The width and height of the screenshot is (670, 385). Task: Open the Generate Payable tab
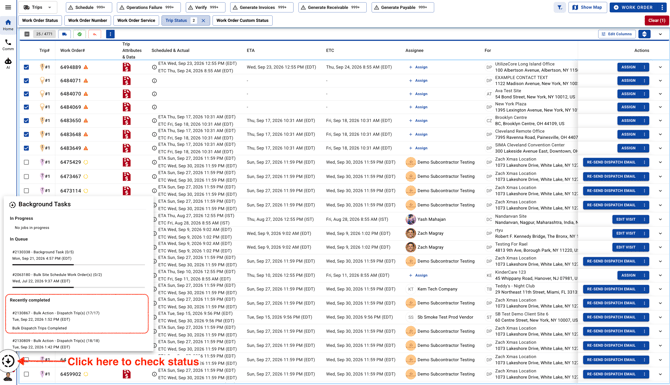coord(403,7)
